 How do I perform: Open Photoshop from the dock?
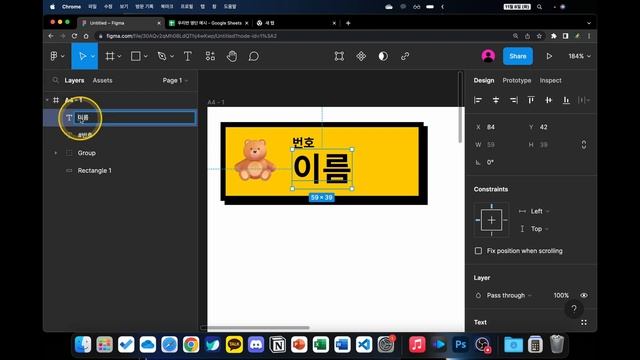click(x=460, y=345)
